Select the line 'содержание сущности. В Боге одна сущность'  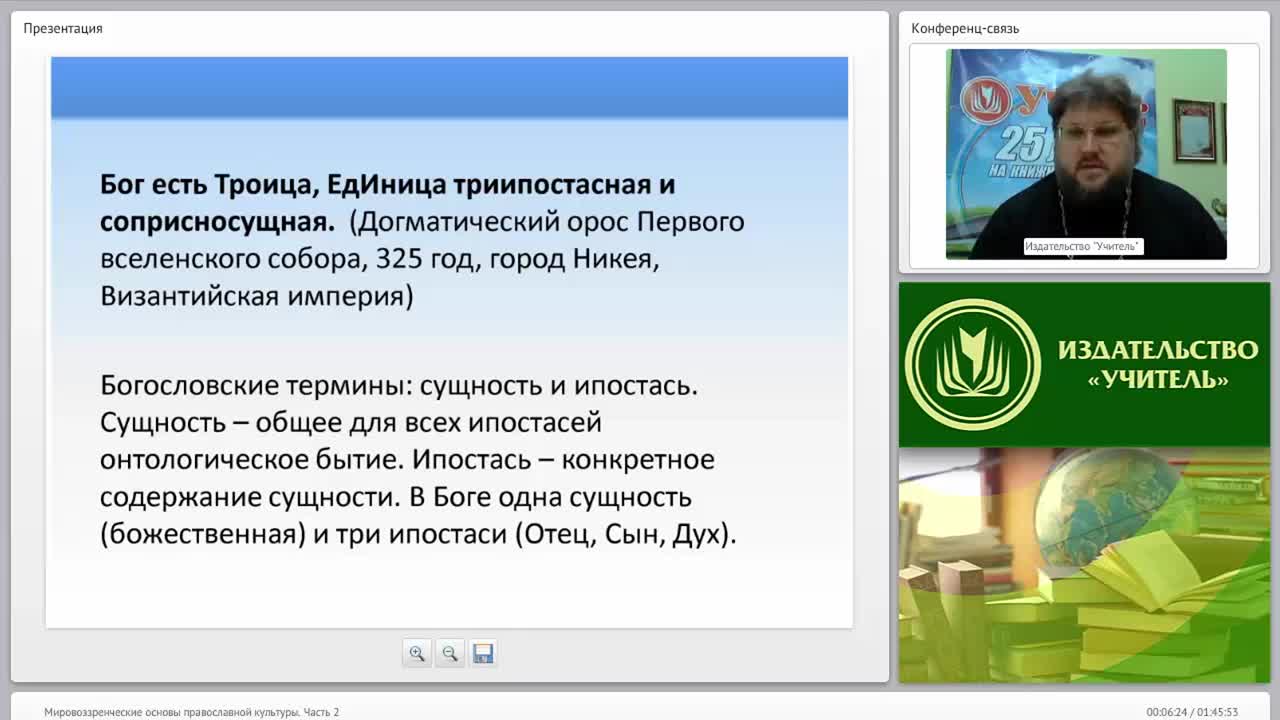[396, 497]
